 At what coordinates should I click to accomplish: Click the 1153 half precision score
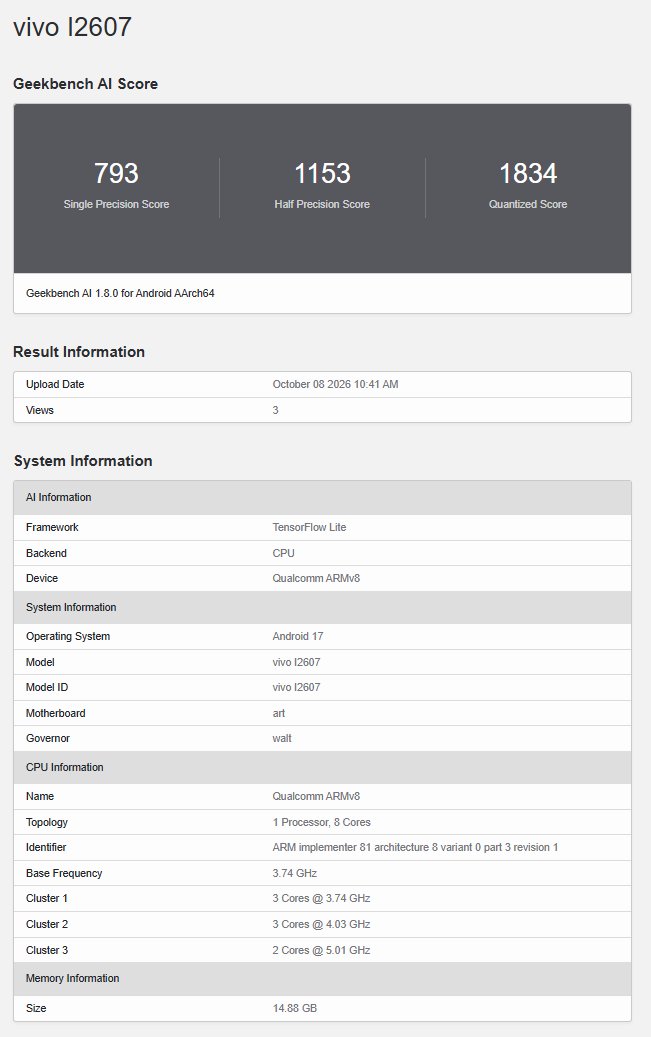(322, 173)
